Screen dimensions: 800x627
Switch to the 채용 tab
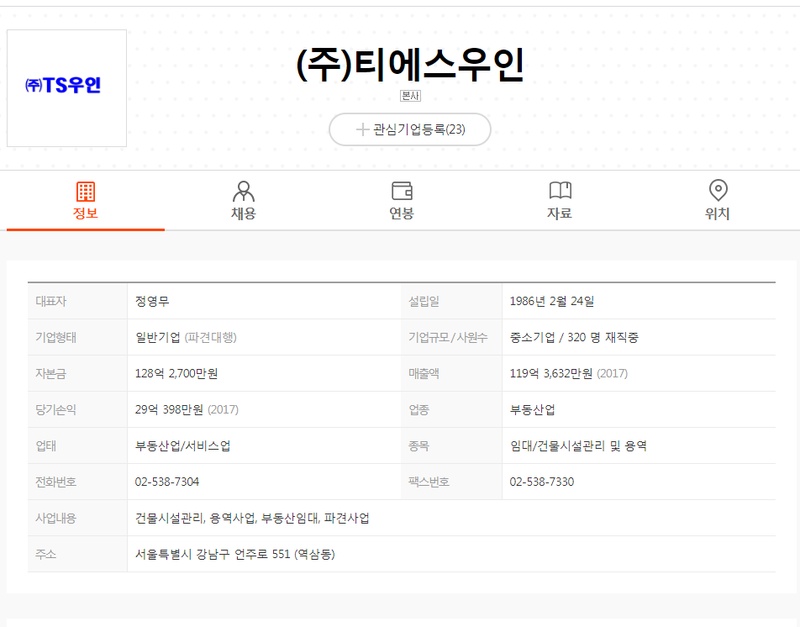point(243,201)
